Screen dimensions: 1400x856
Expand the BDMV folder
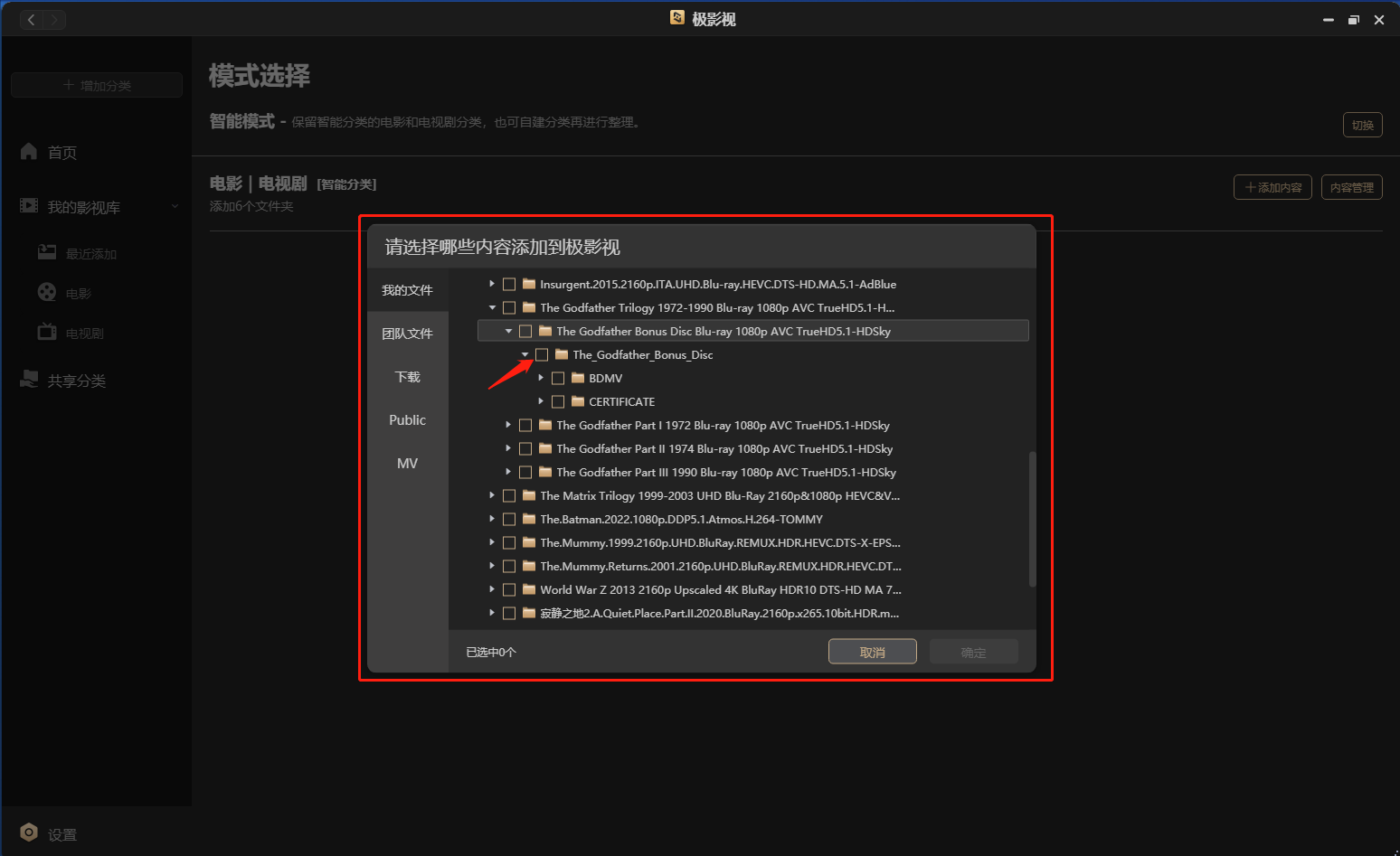[541, 378]
